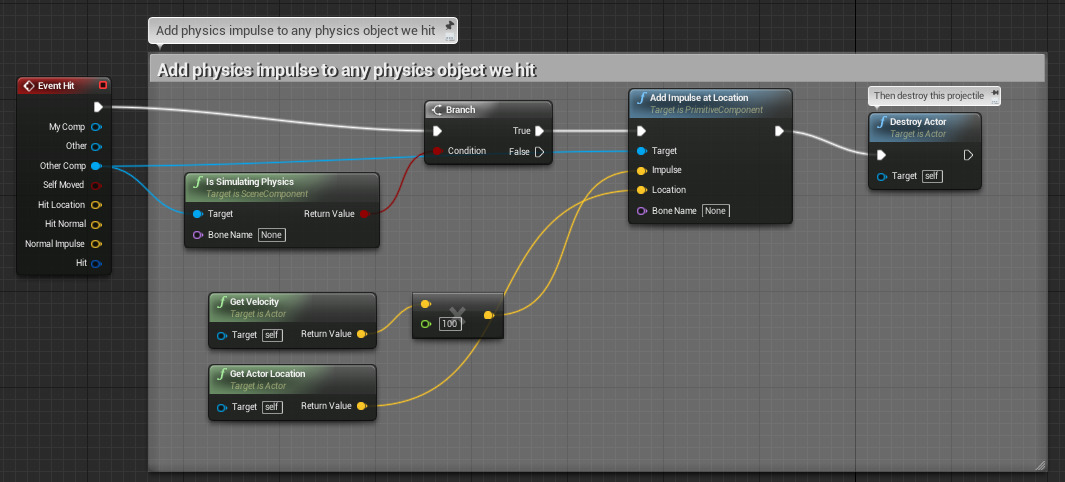
Task: Click the comment box resize handle
Action: point(1039,465)
